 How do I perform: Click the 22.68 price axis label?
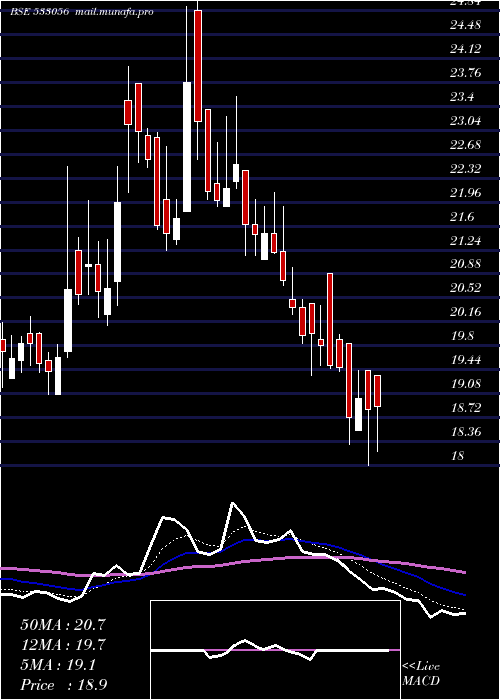click(466, 145)
